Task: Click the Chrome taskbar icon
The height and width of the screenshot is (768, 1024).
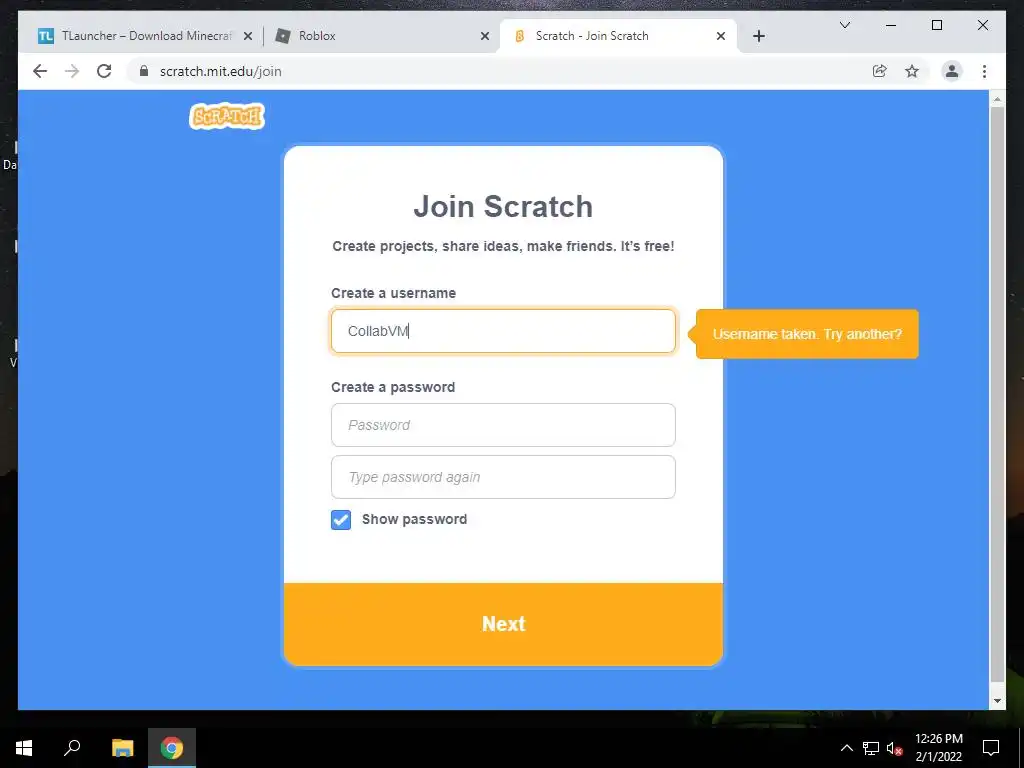Action: (172, 748)
